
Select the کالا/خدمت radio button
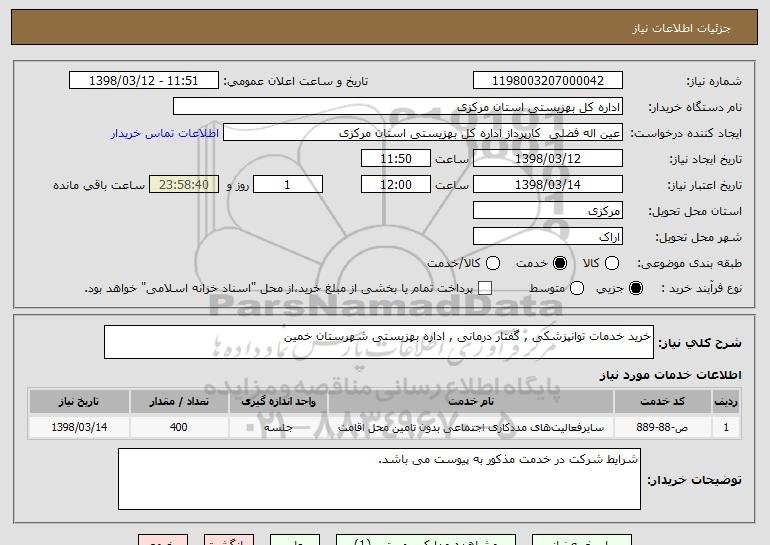coord(493,264)
